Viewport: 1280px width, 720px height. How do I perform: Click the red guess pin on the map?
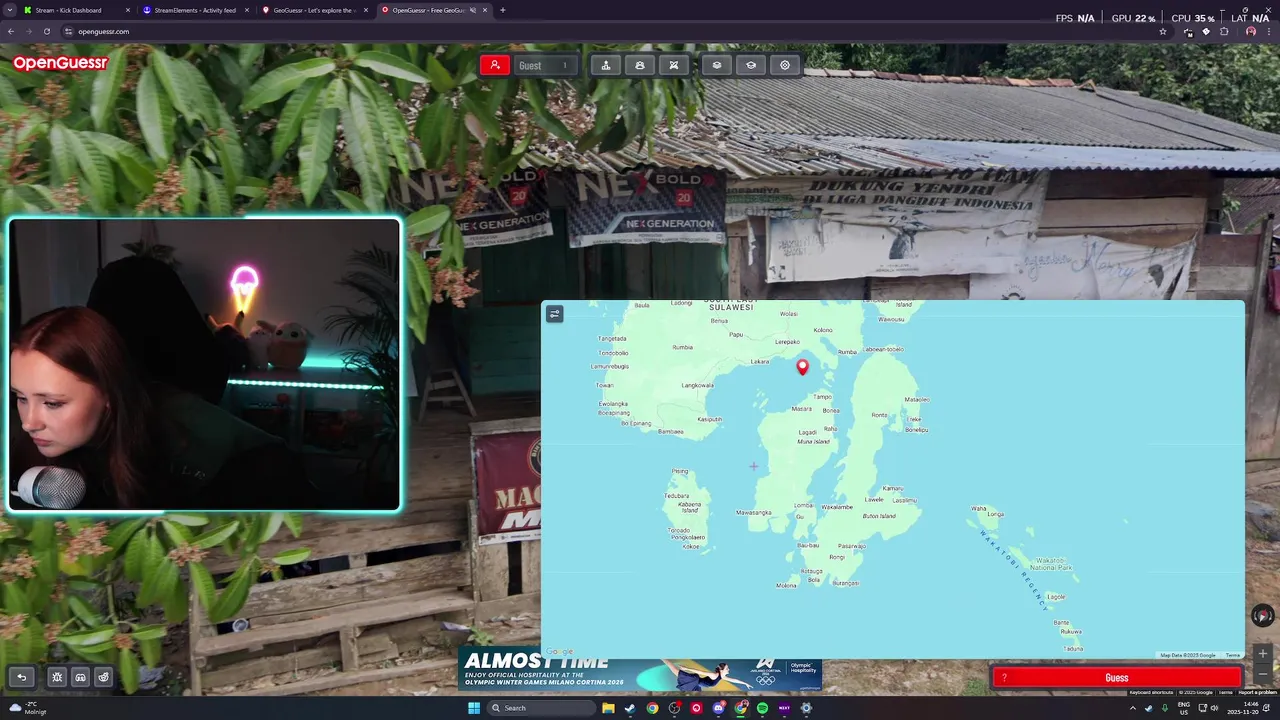coord(802,367)
